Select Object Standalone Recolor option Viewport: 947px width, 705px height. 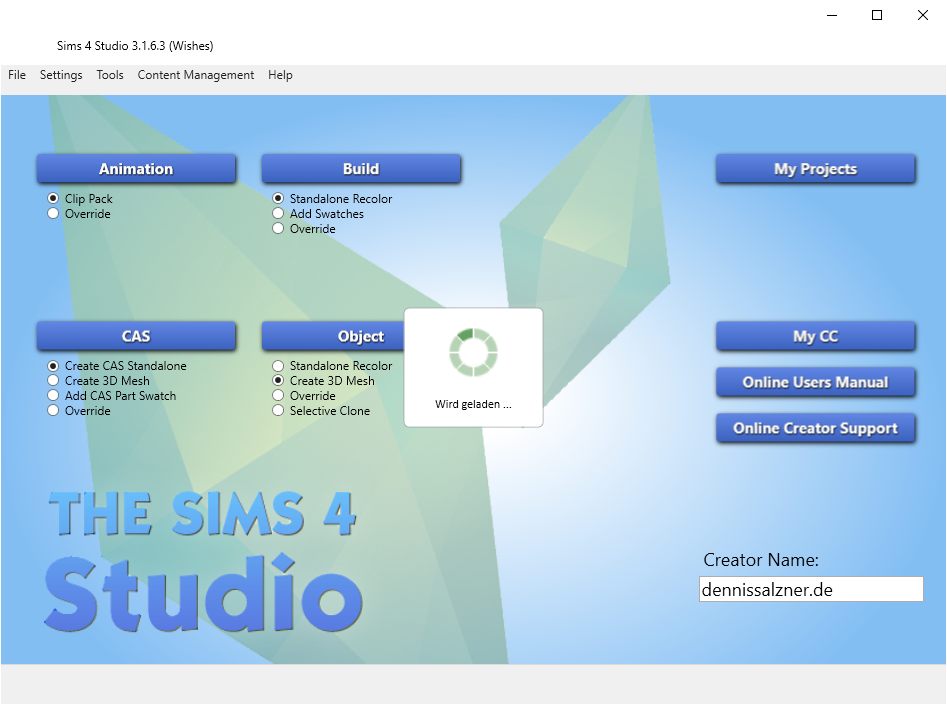[x=332, y=365]
